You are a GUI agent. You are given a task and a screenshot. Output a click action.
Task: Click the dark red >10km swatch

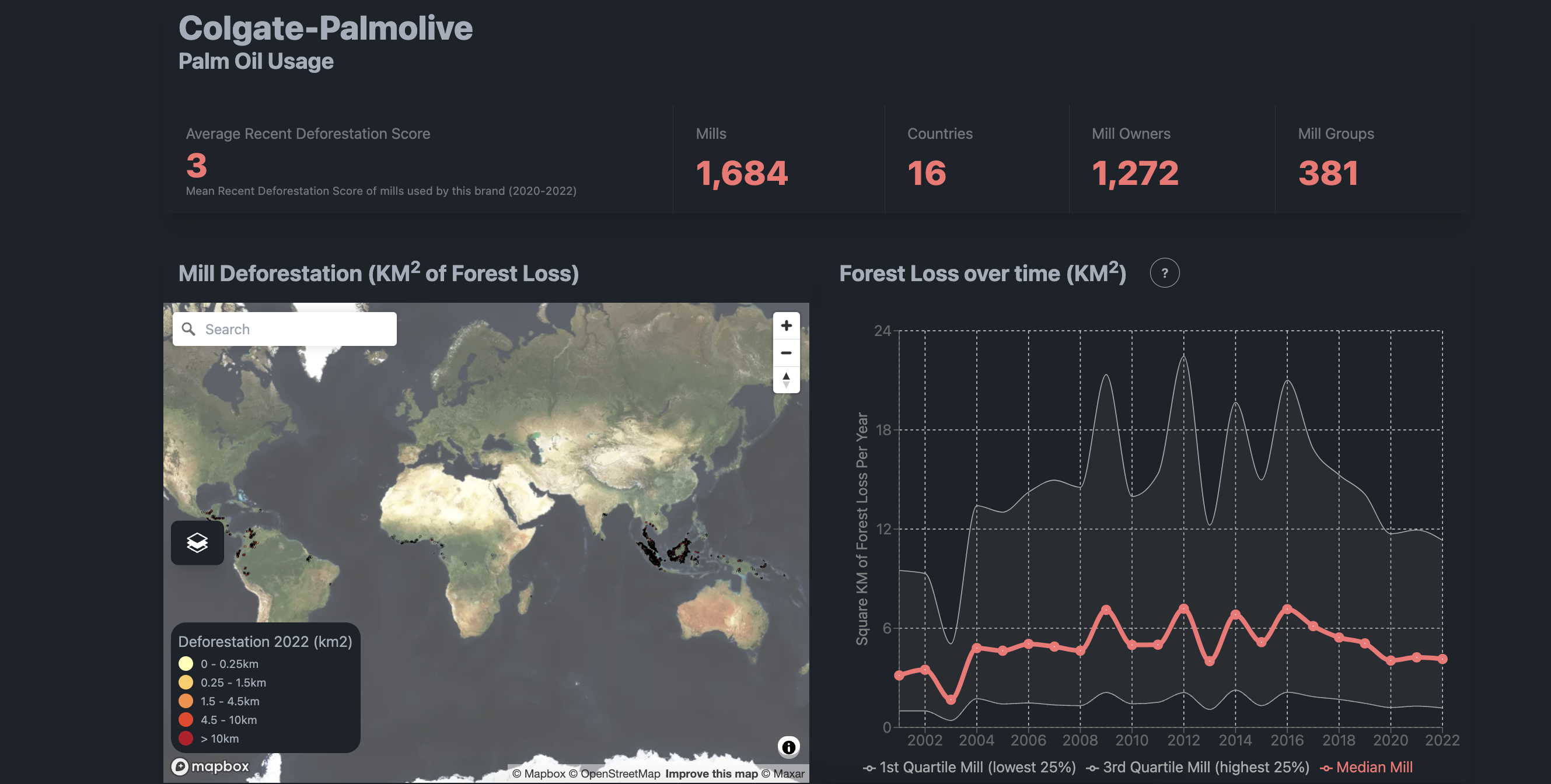[x=186, y=738]
